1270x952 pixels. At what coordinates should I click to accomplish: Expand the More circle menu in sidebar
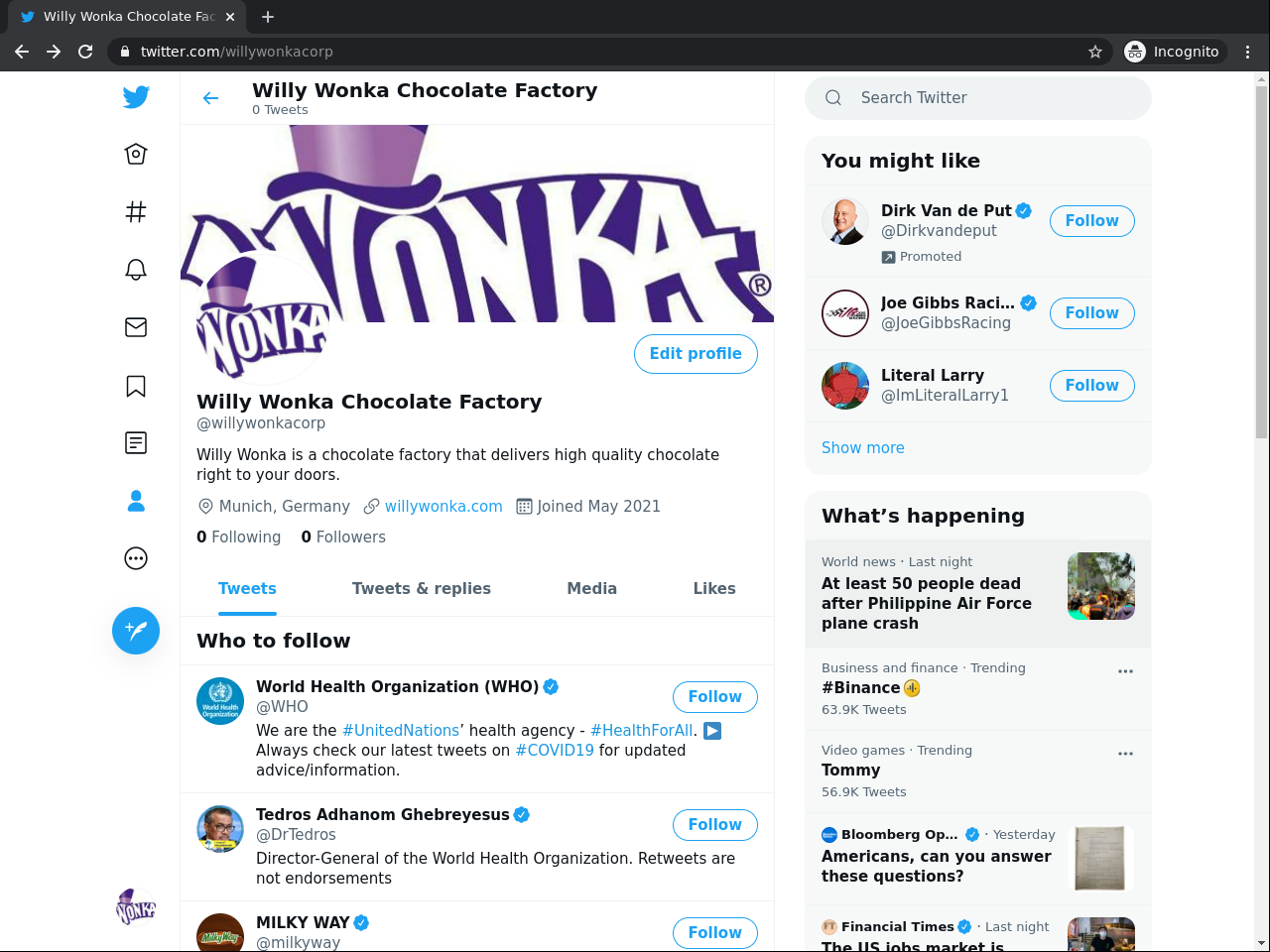click(136, 558)
